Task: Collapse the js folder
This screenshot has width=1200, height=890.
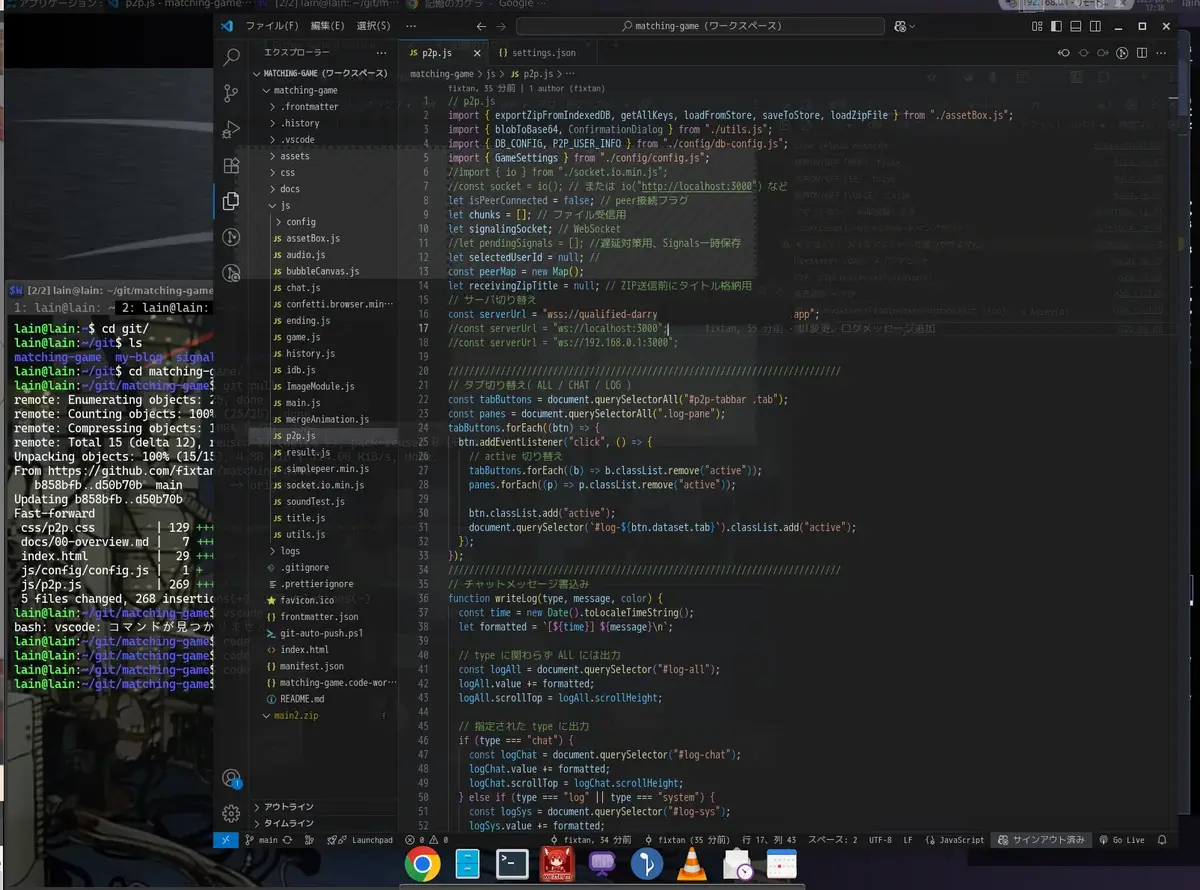Action: [x=284, y=205]
